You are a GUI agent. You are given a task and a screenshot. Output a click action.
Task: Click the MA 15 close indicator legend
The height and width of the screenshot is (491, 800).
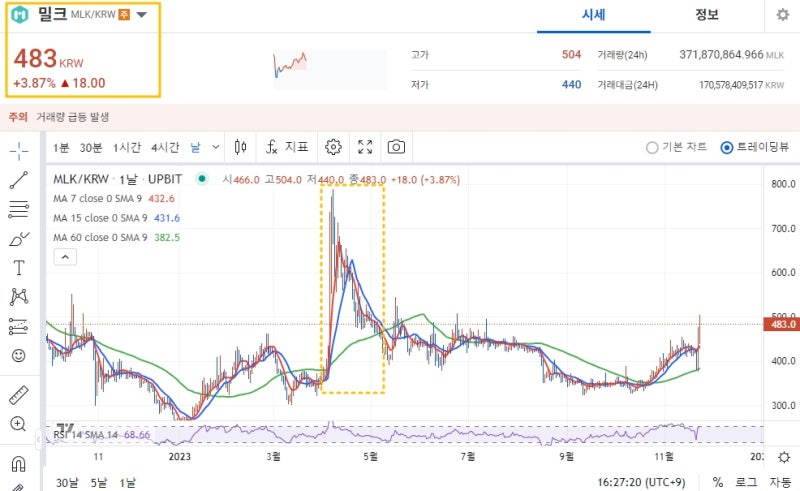point(116,218)
